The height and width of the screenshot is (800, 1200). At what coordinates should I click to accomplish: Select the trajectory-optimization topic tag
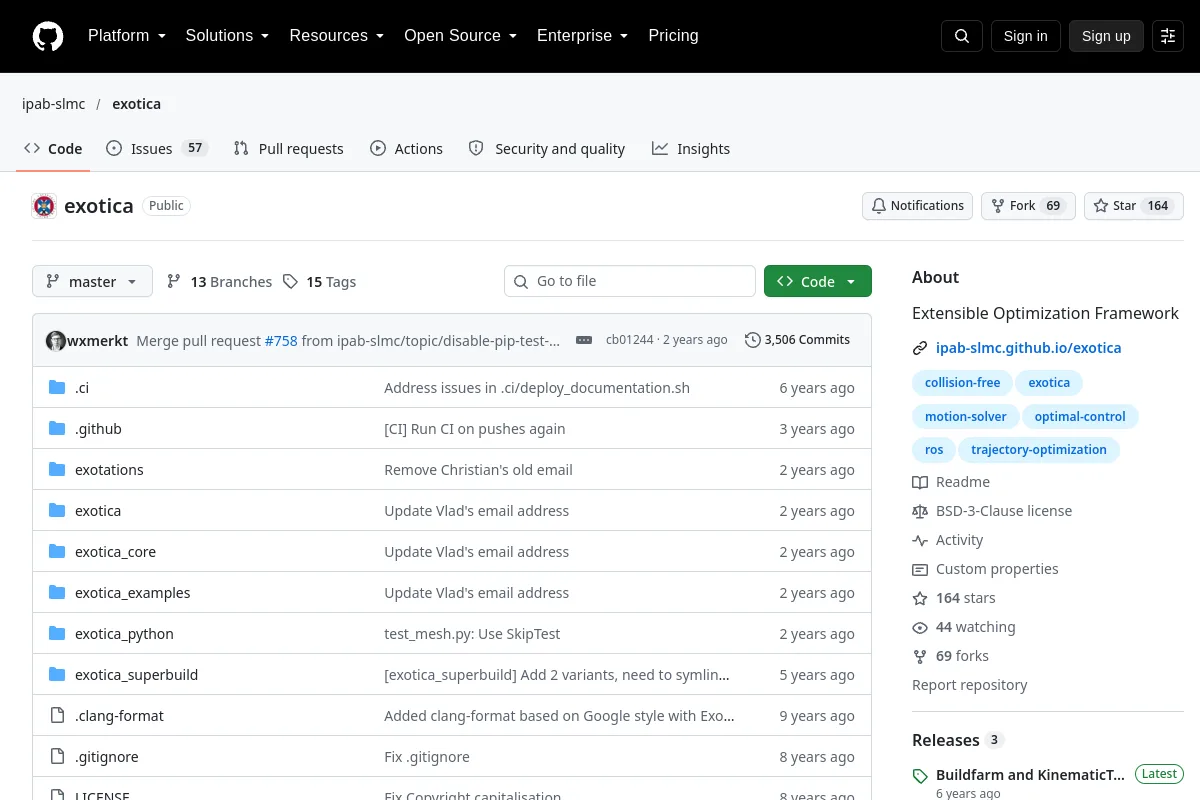pos(1039,450)
